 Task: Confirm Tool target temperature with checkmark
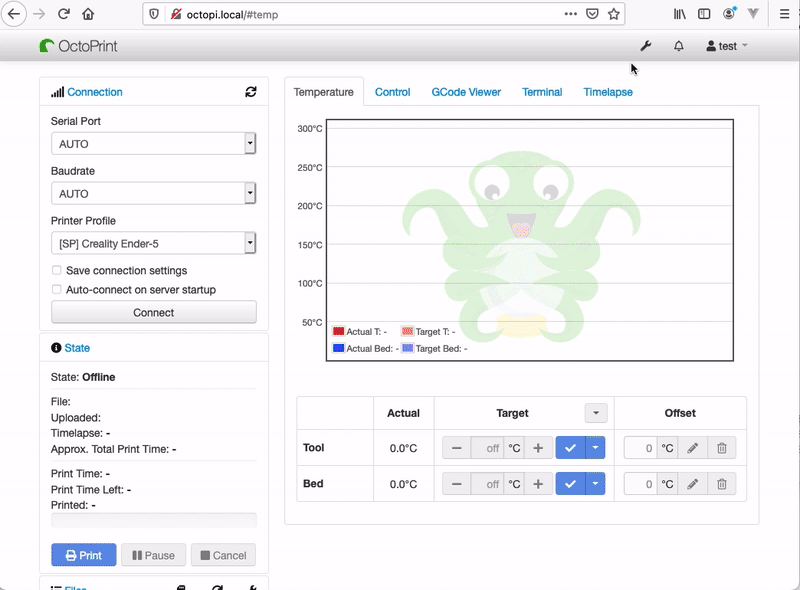[x=570, y=448]
